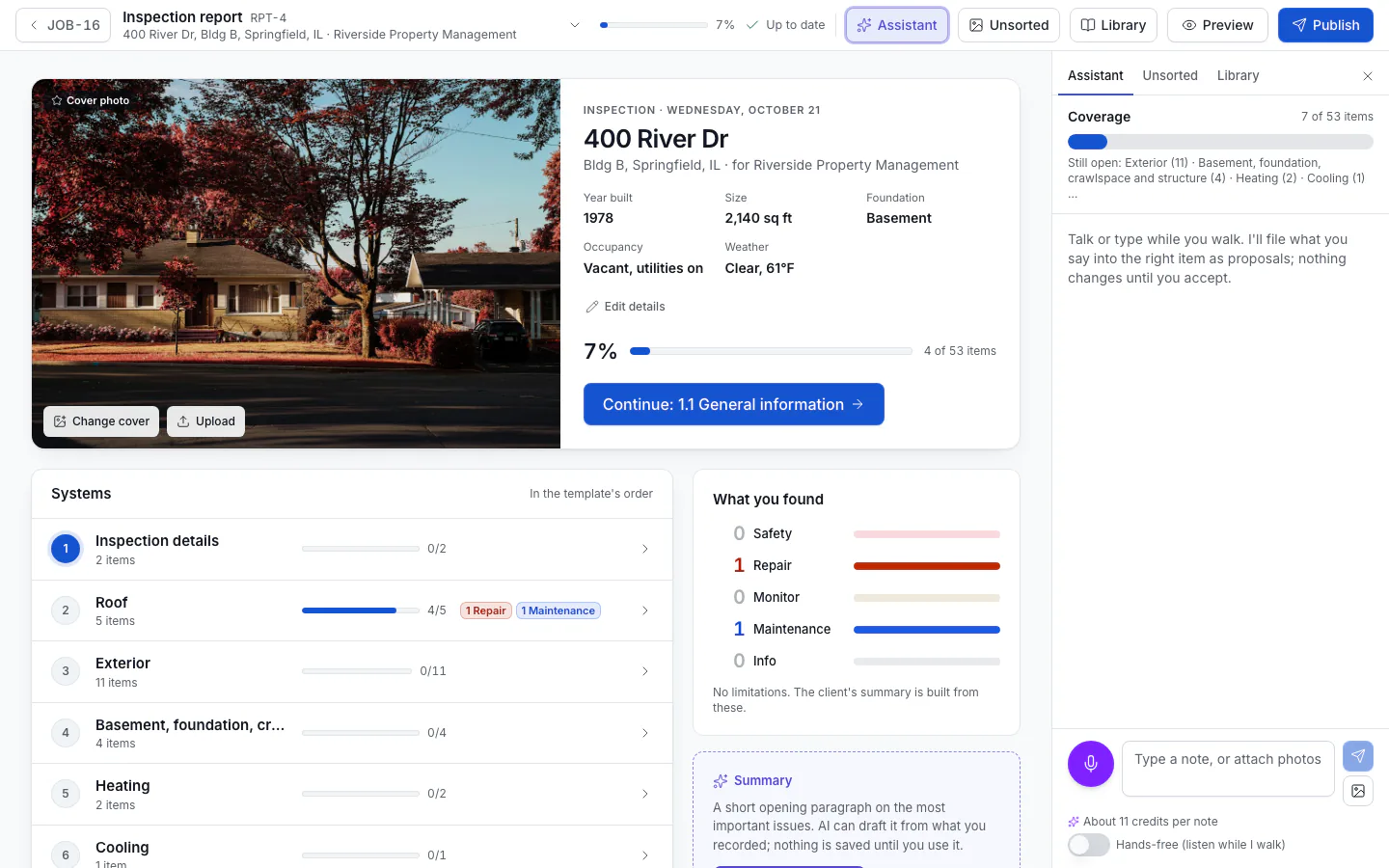Viewport: 1389px width, 868px height.
Task: Select step 1 circle for Inspection details
Action: (66, 549)
